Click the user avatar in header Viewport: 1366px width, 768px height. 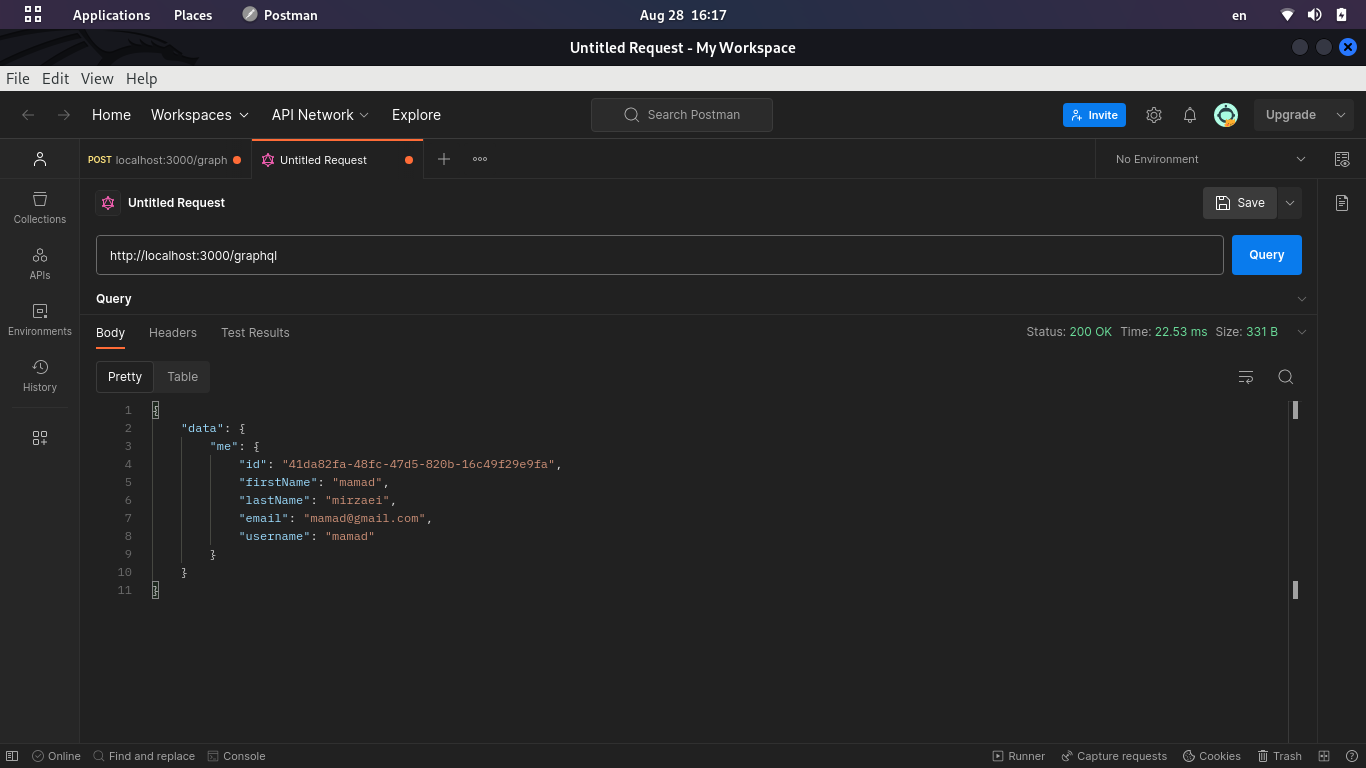tap(1226, 115)
